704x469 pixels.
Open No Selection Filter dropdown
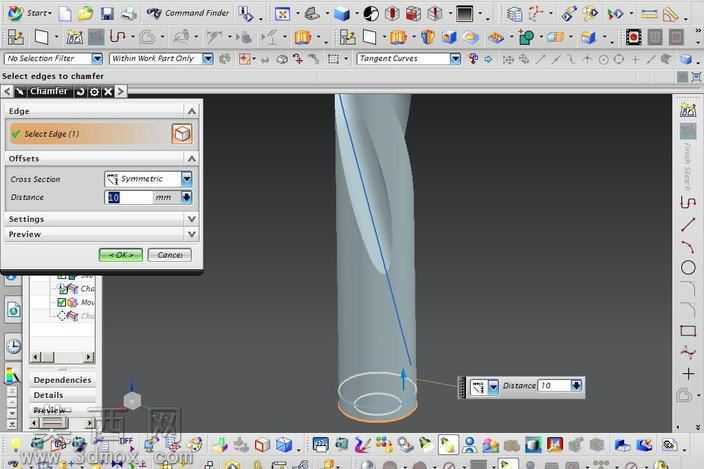(x=97, y=58)
